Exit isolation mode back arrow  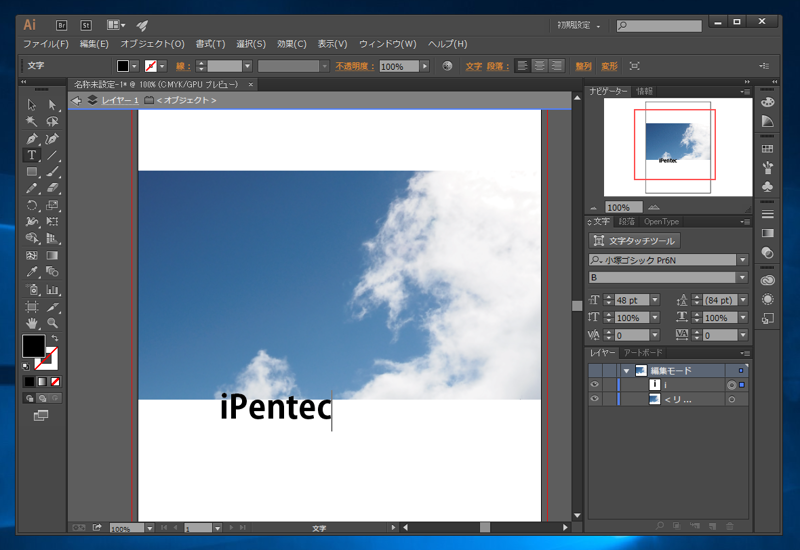[x=77, y=100]
